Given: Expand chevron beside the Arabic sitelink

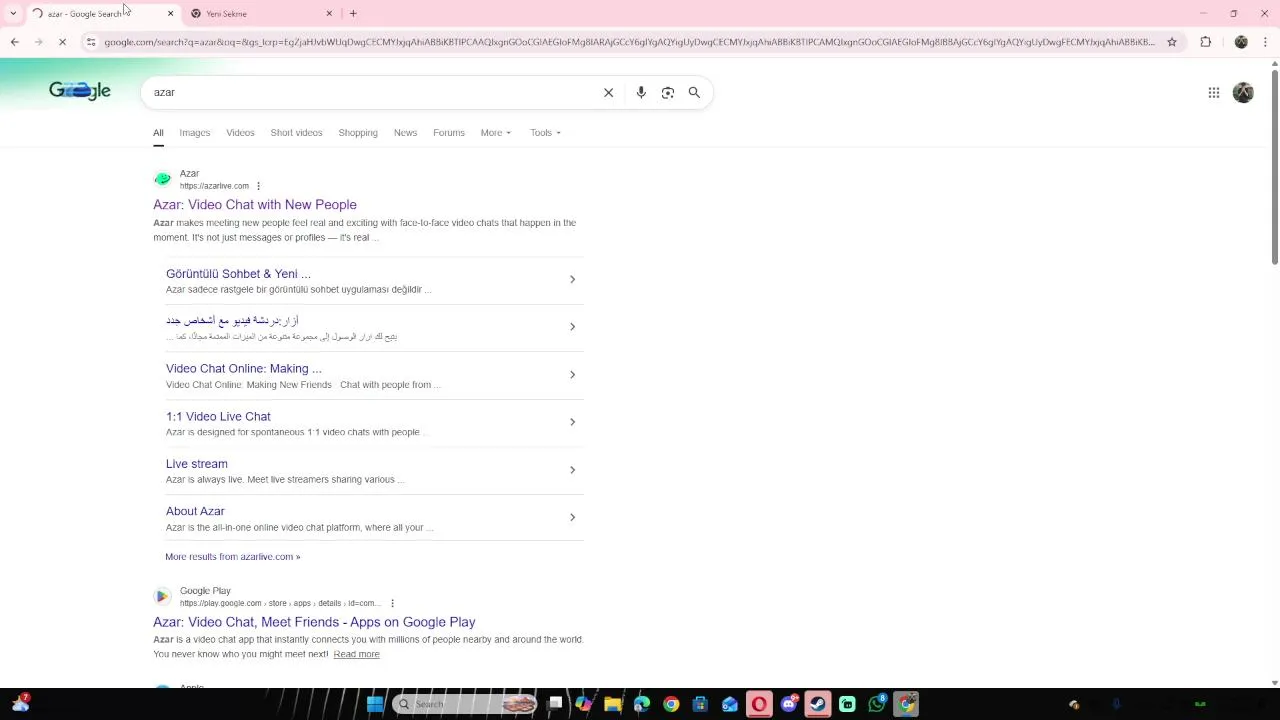Looking at the screenshot, I should point(572,327).
